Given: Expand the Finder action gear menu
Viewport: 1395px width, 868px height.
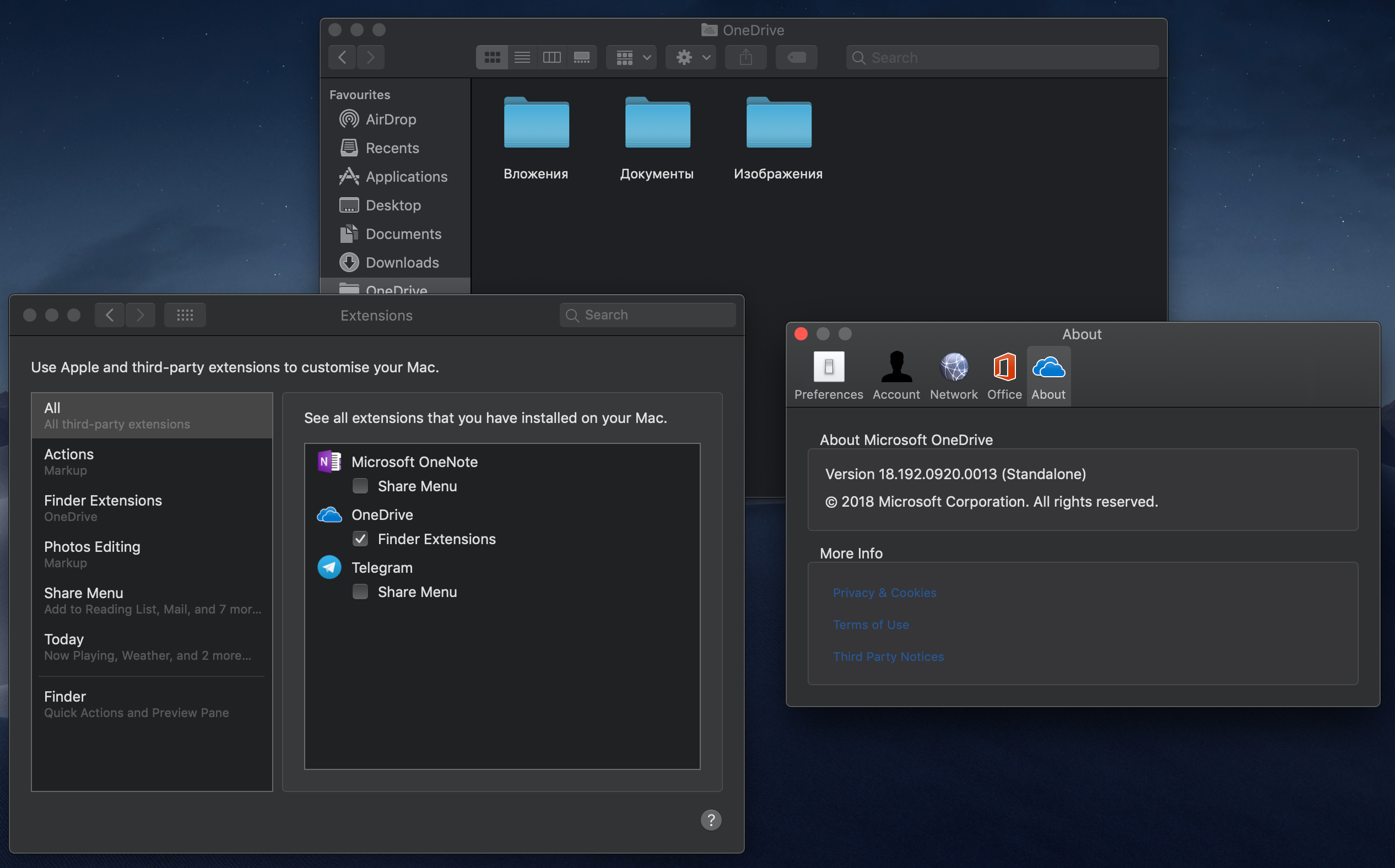Looking at the screenshot, I should click(x=691, y=57).
